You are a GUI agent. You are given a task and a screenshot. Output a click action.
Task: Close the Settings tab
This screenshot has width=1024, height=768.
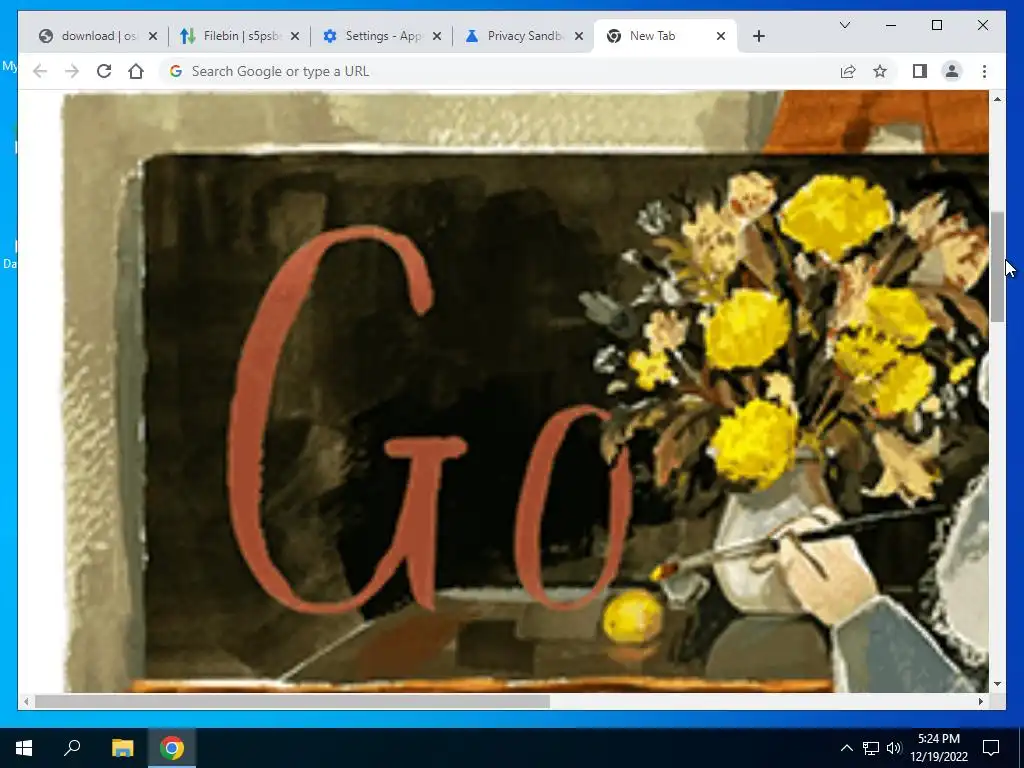(x=437, y=37)
